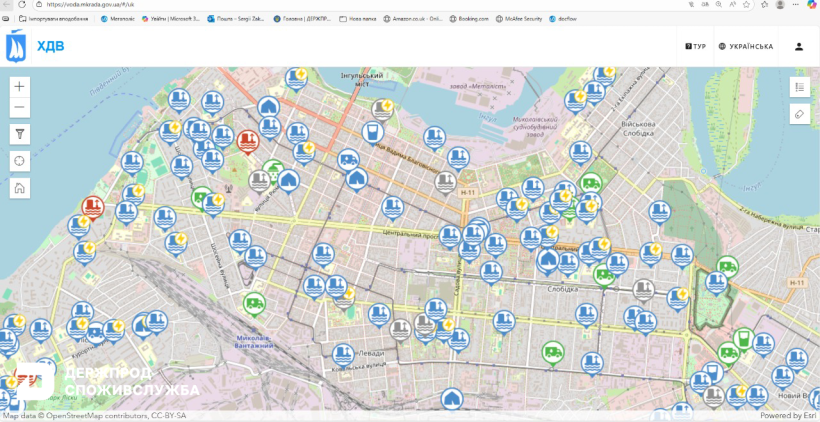Open the user account profile icon
820x422 pixels.
(x=799, y=46)
